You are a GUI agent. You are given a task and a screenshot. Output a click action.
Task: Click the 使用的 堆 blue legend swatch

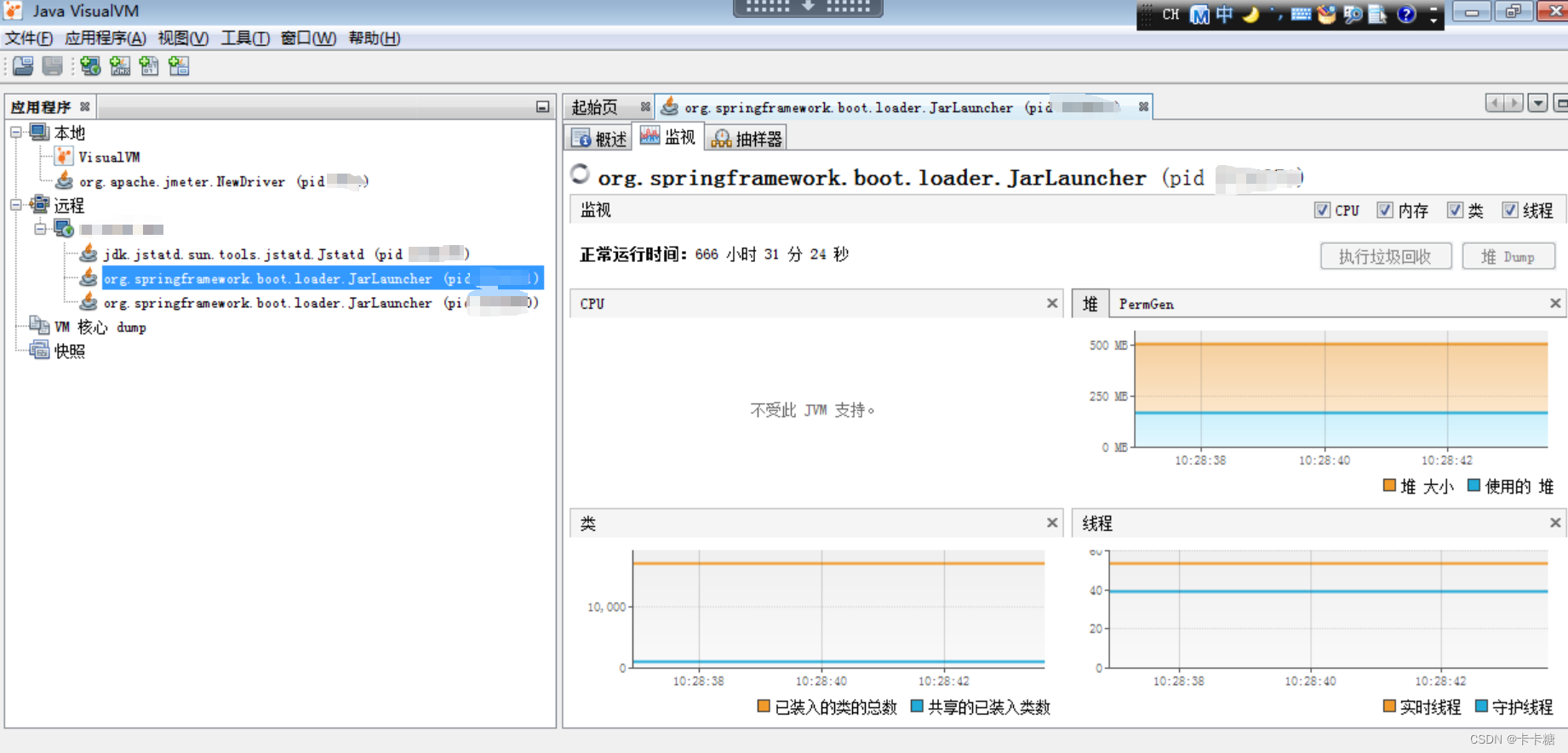click(1474, 485)
